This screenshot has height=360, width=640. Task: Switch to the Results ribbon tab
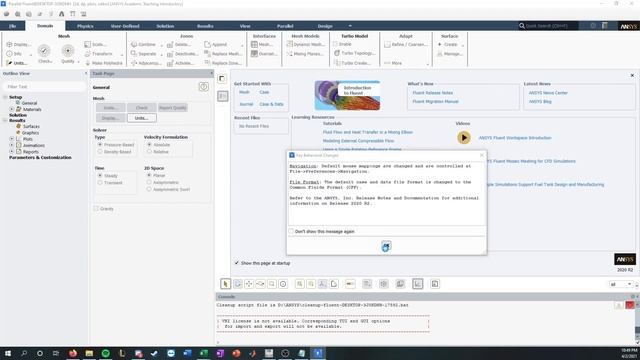[205, 26]
